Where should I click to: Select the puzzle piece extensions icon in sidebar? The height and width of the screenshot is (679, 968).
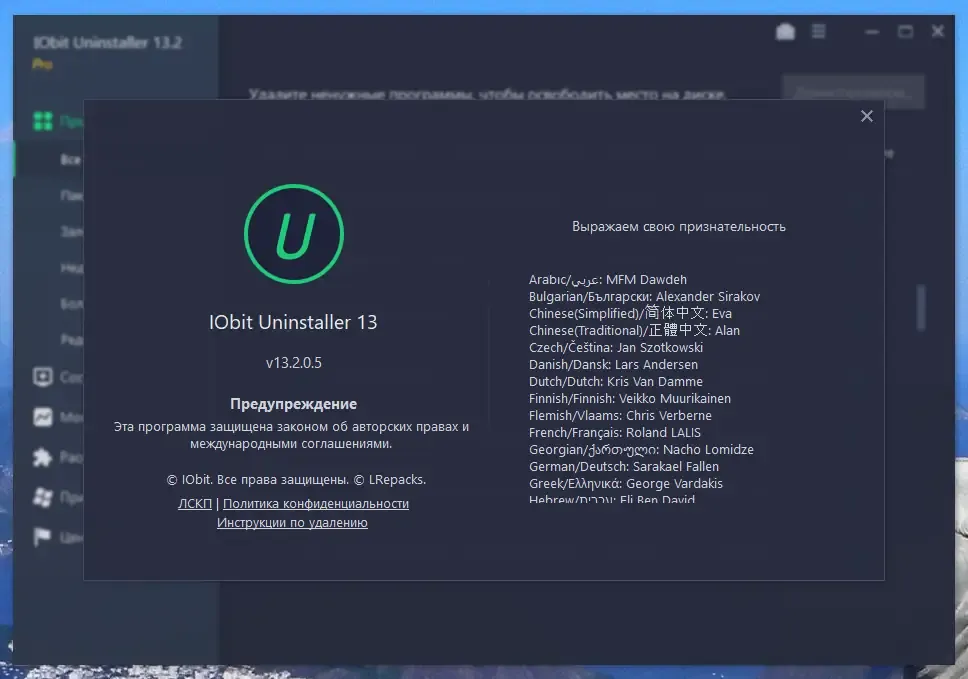pyautogui.click(x=43, y=457)
